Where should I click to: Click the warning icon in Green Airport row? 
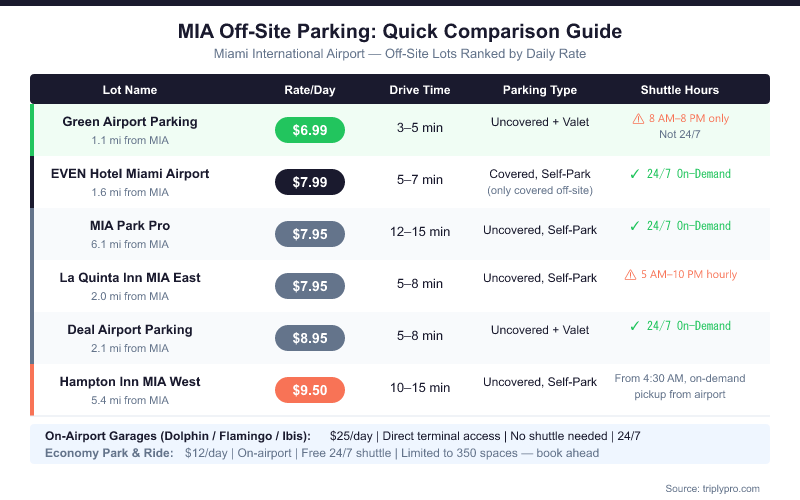(x=637, y=118)
